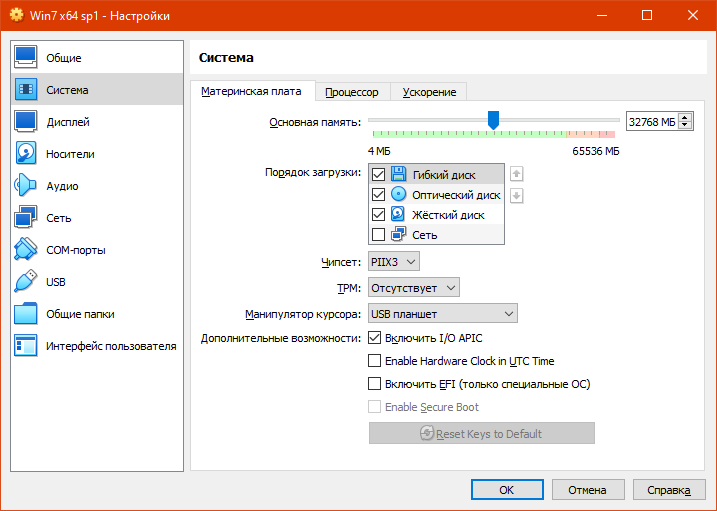
Task: Uncheck Гибкий диск in boot order
Action: tap(378, 174)
